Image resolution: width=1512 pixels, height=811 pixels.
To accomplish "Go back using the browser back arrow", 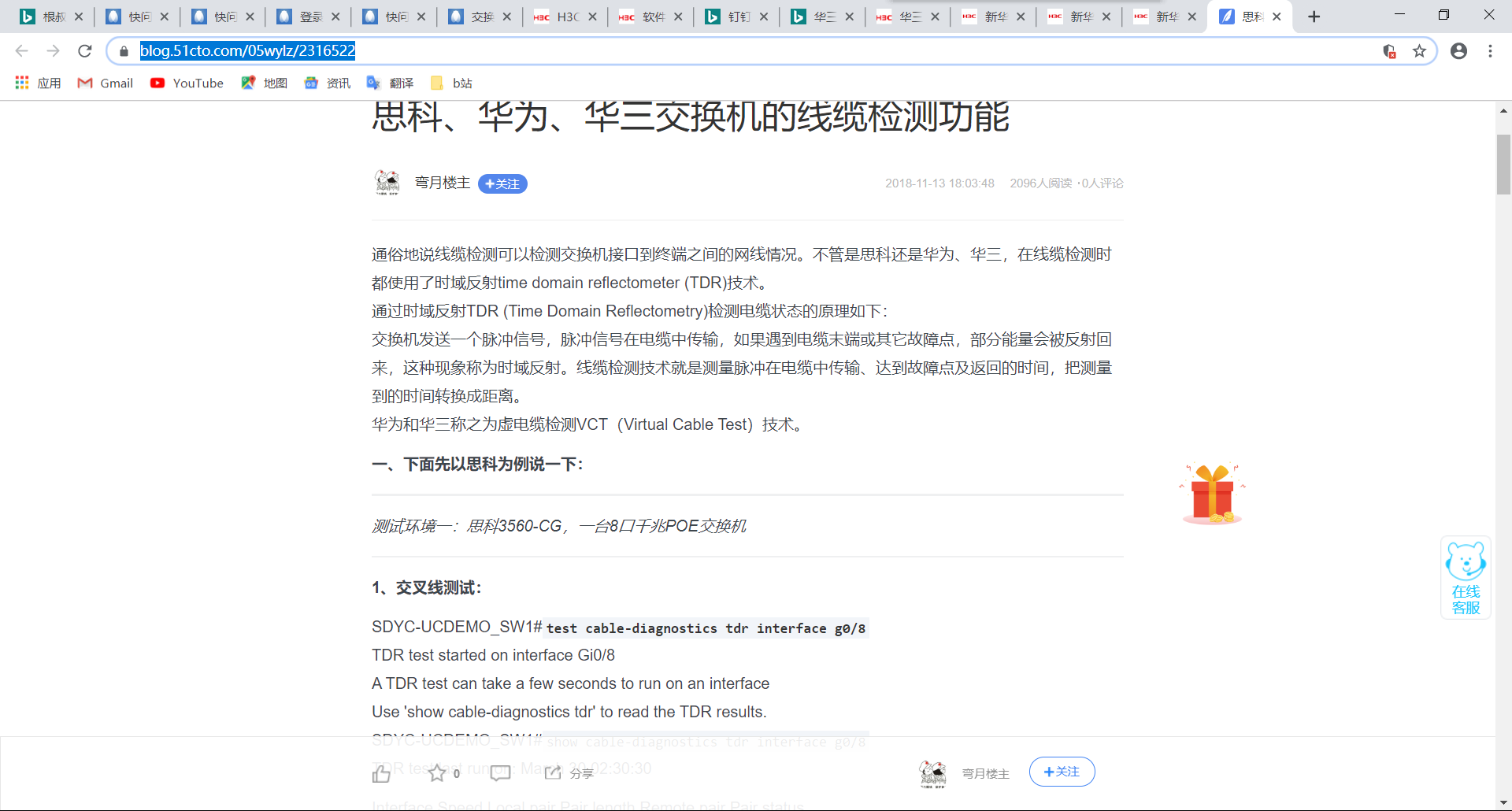I will point(22,51).
